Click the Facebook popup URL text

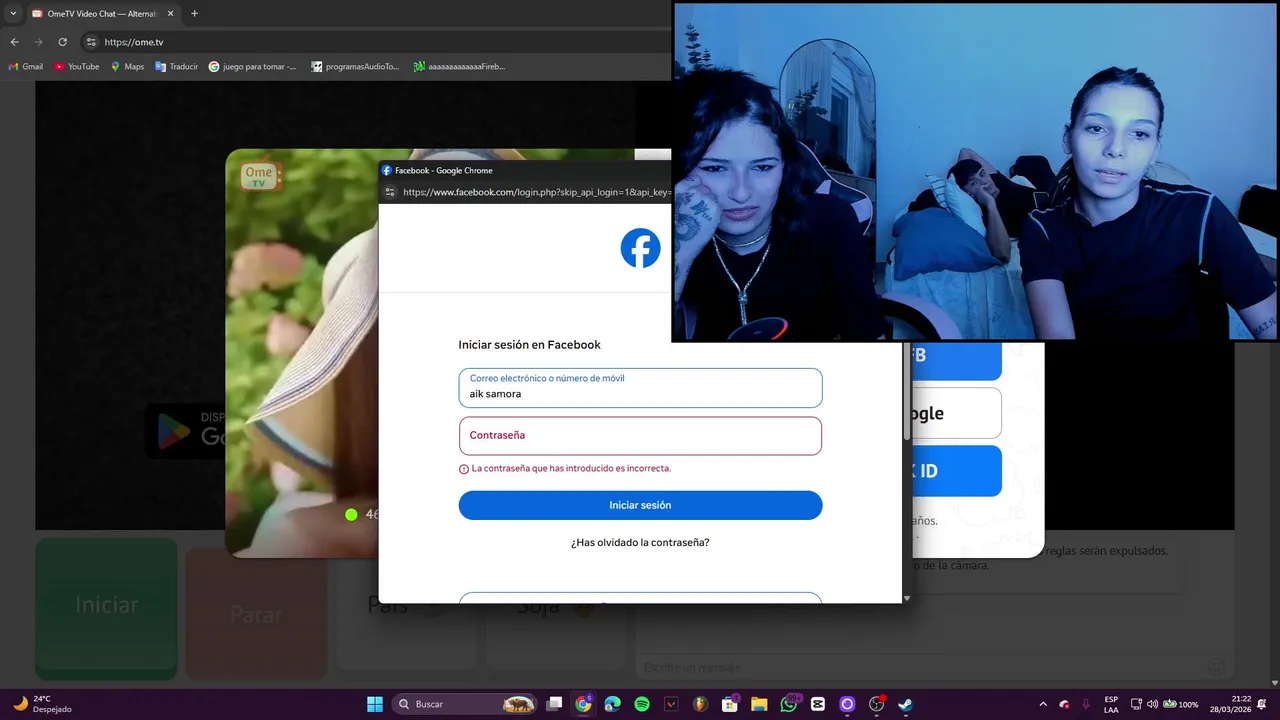click(536, 191)
